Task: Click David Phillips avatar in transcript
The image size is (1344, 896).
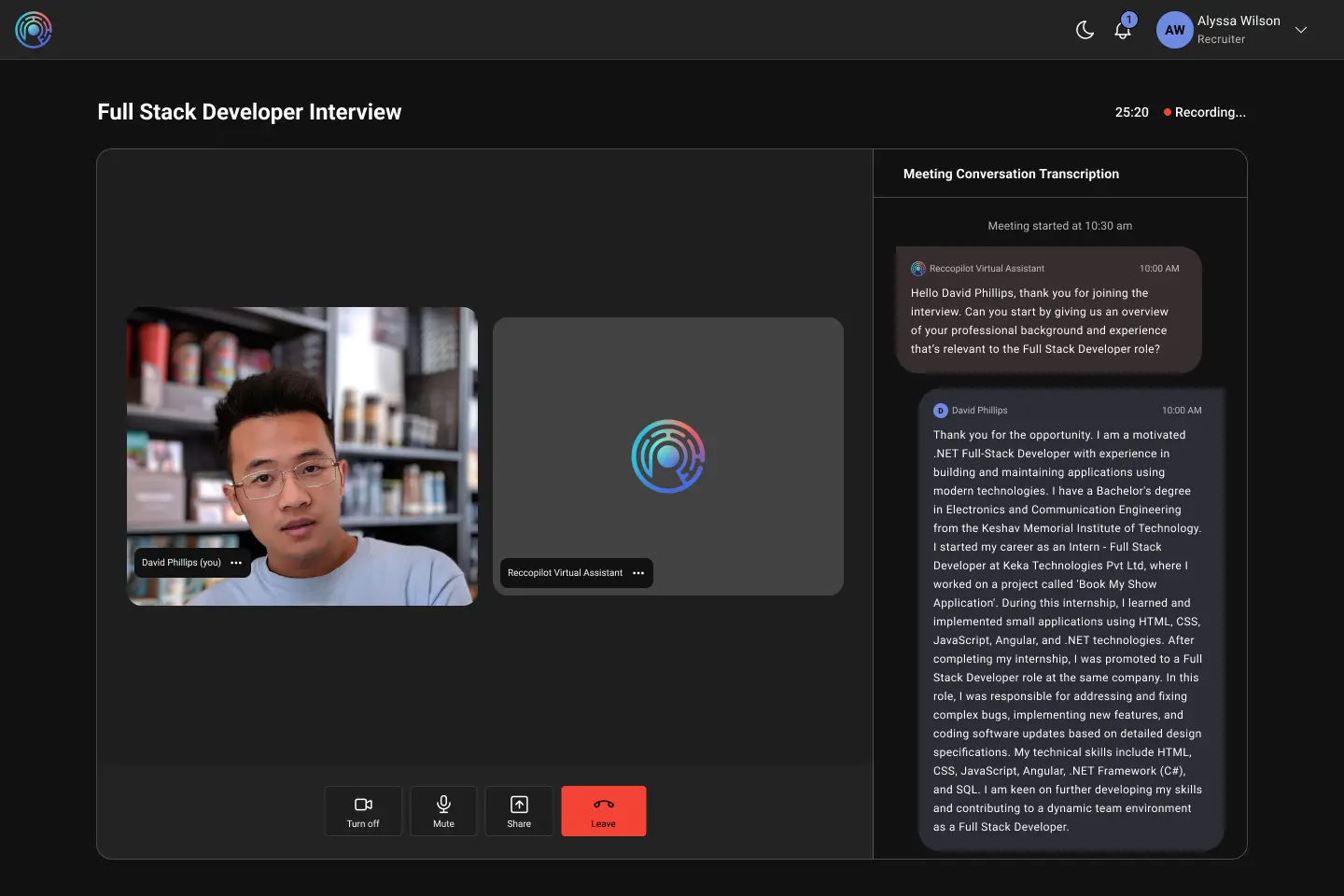Action: coord(941,411)
